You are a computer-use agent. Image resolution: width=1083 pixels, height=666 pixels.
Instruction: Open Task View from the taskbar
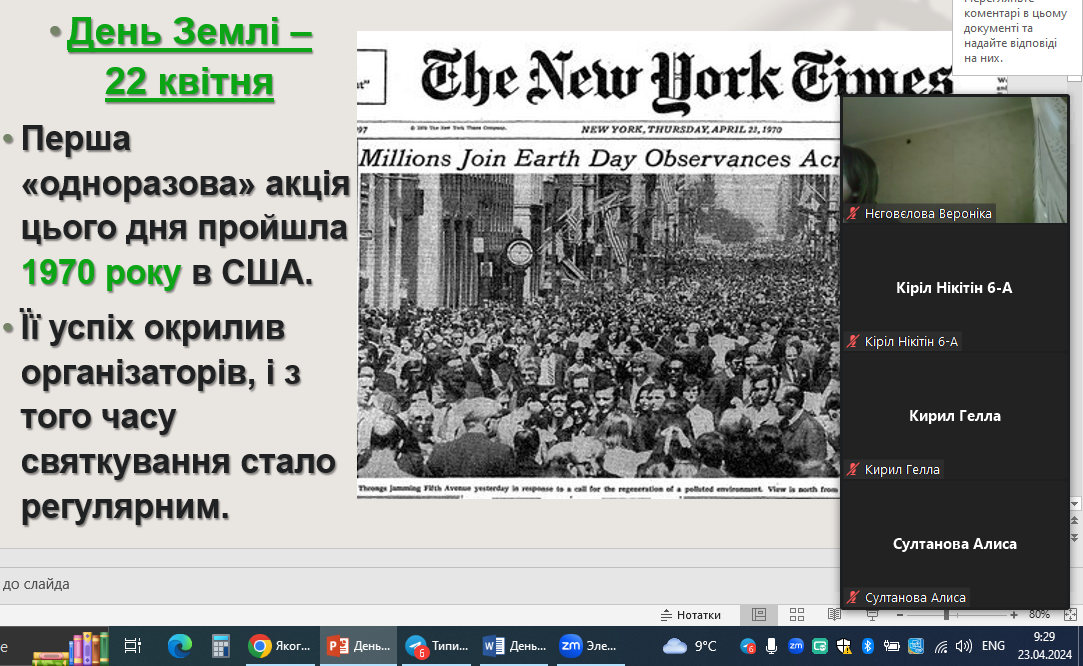coord(133,646)
